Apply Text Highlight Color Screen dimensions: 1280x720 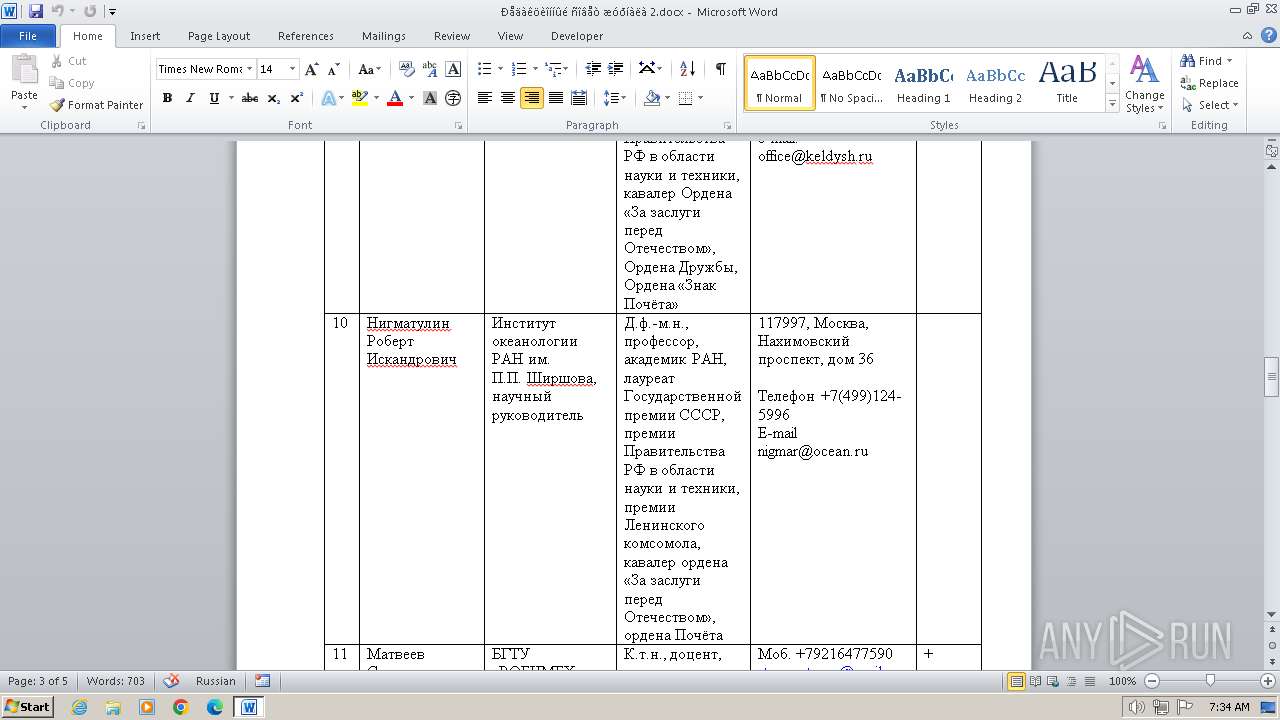tap(360, 98)
